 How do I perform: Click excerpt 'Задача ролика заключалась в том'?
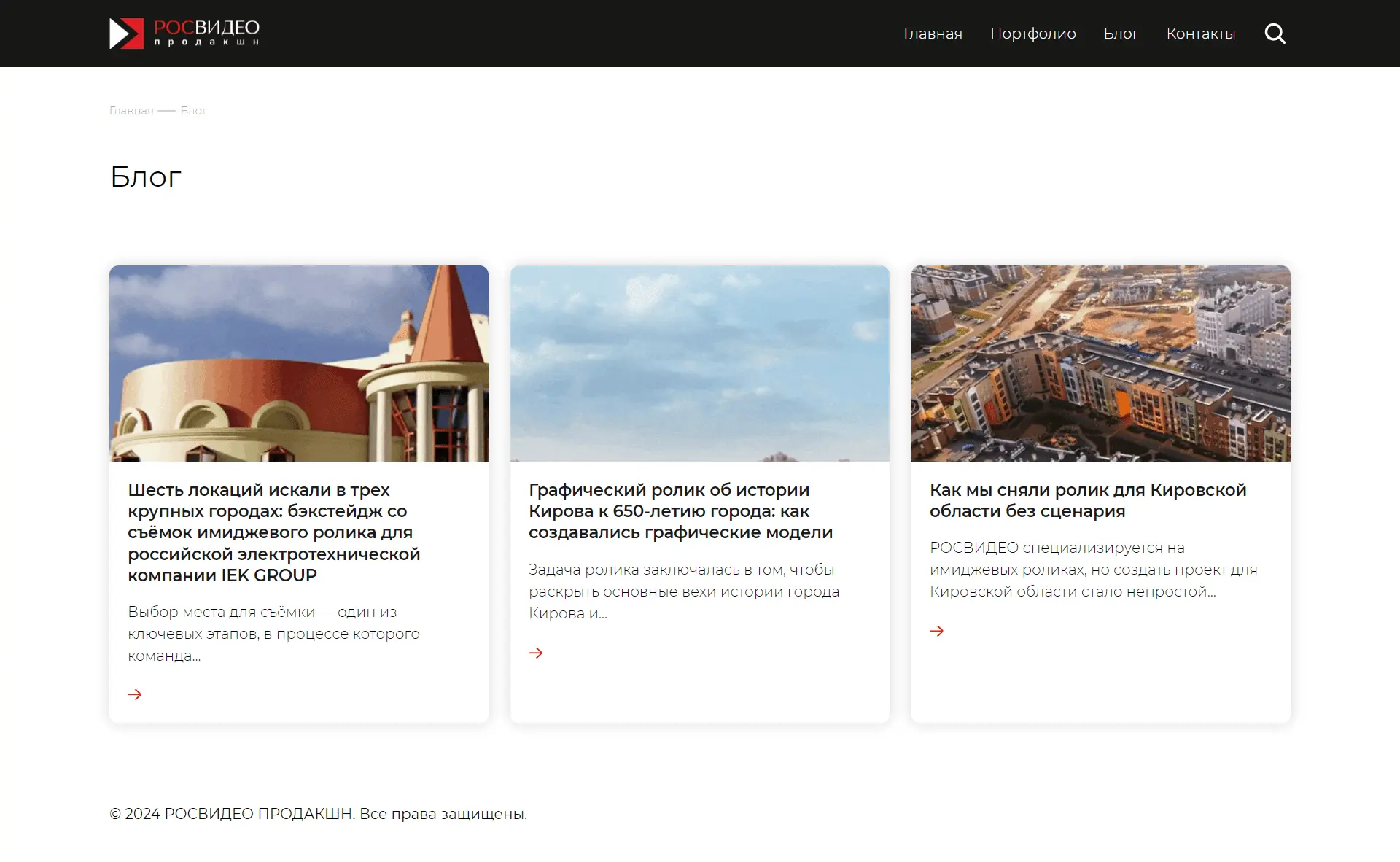coord(684,591)
